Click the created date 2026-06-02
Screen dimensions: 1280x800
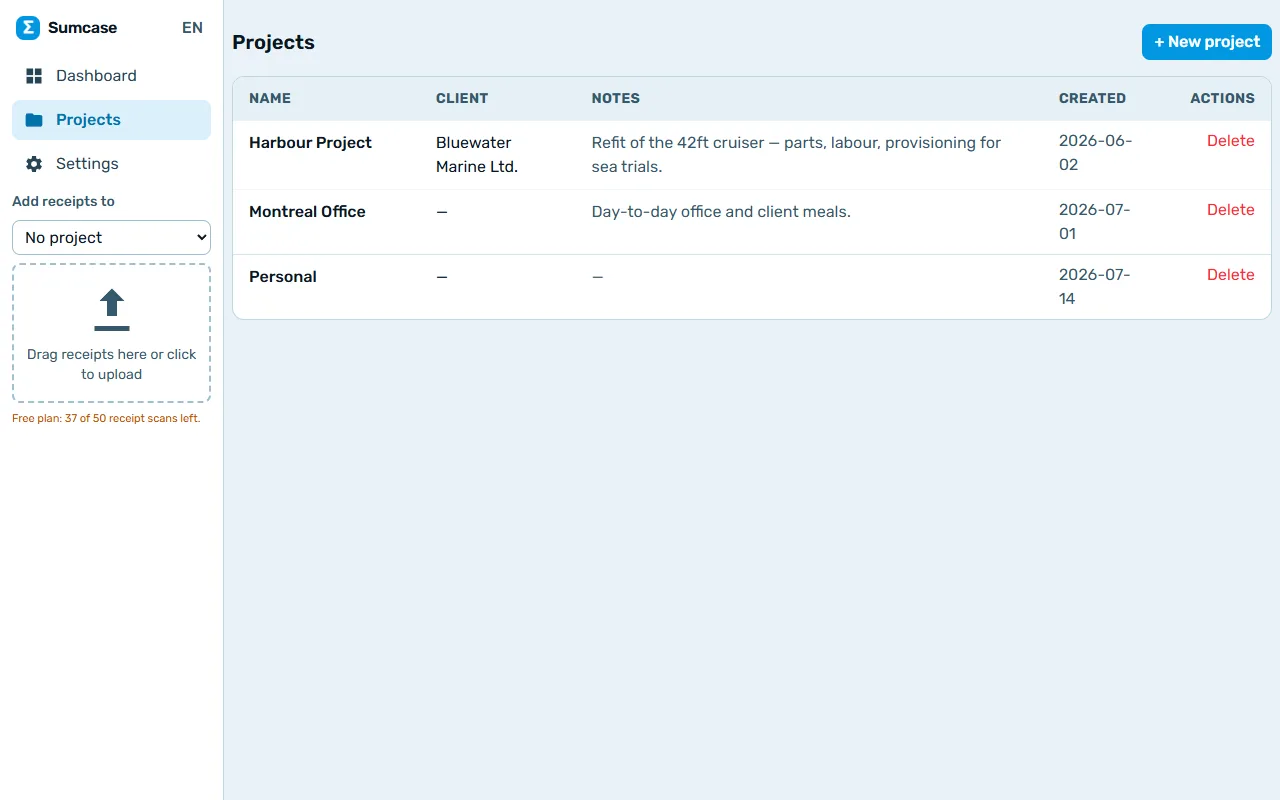tap(1096, 153)
